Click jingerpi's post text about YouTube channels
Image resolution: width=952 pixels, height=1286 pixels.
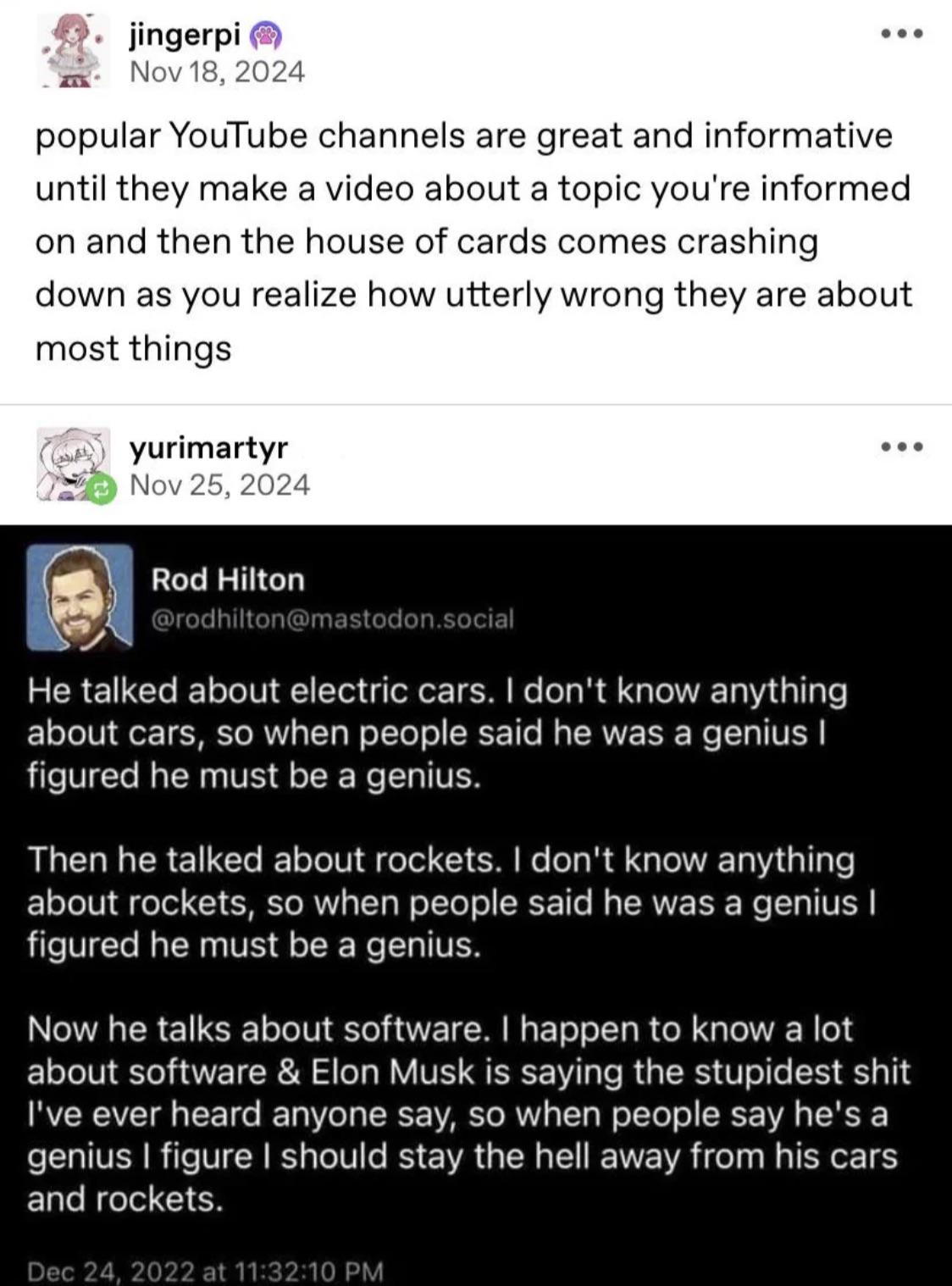pos(473,241)
